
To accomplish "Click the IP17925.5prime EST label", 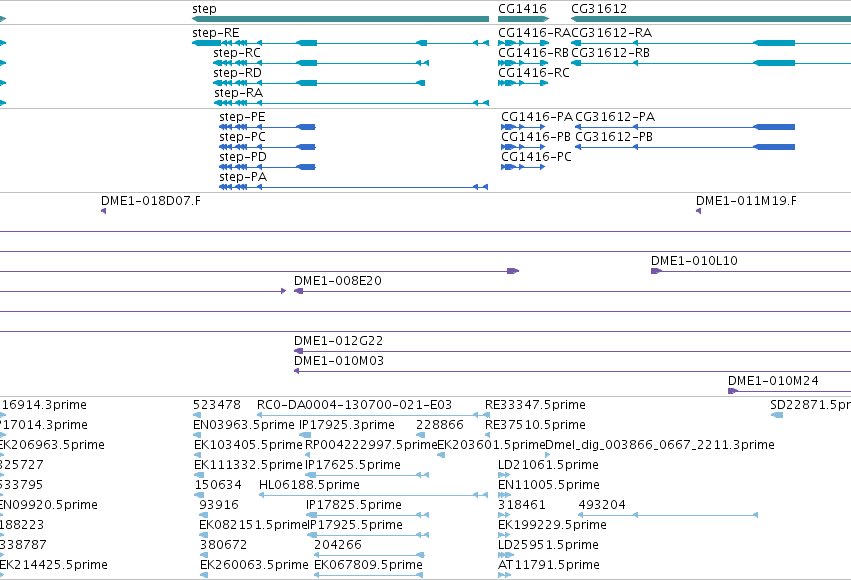I will pyautogui.click(x=355, y=525).
